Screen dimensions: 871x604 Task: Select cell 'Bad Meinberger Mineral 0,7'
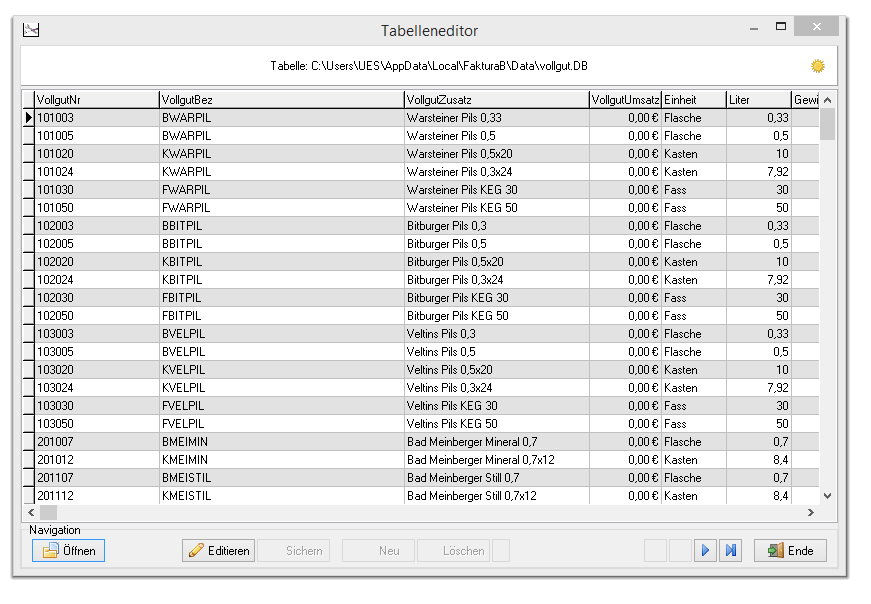[x=497, y=442]
